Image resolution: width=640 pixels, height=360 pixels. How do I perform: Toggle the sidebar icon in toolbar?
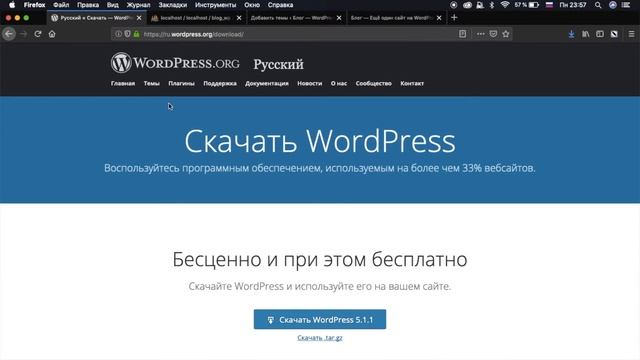[600, 34]
